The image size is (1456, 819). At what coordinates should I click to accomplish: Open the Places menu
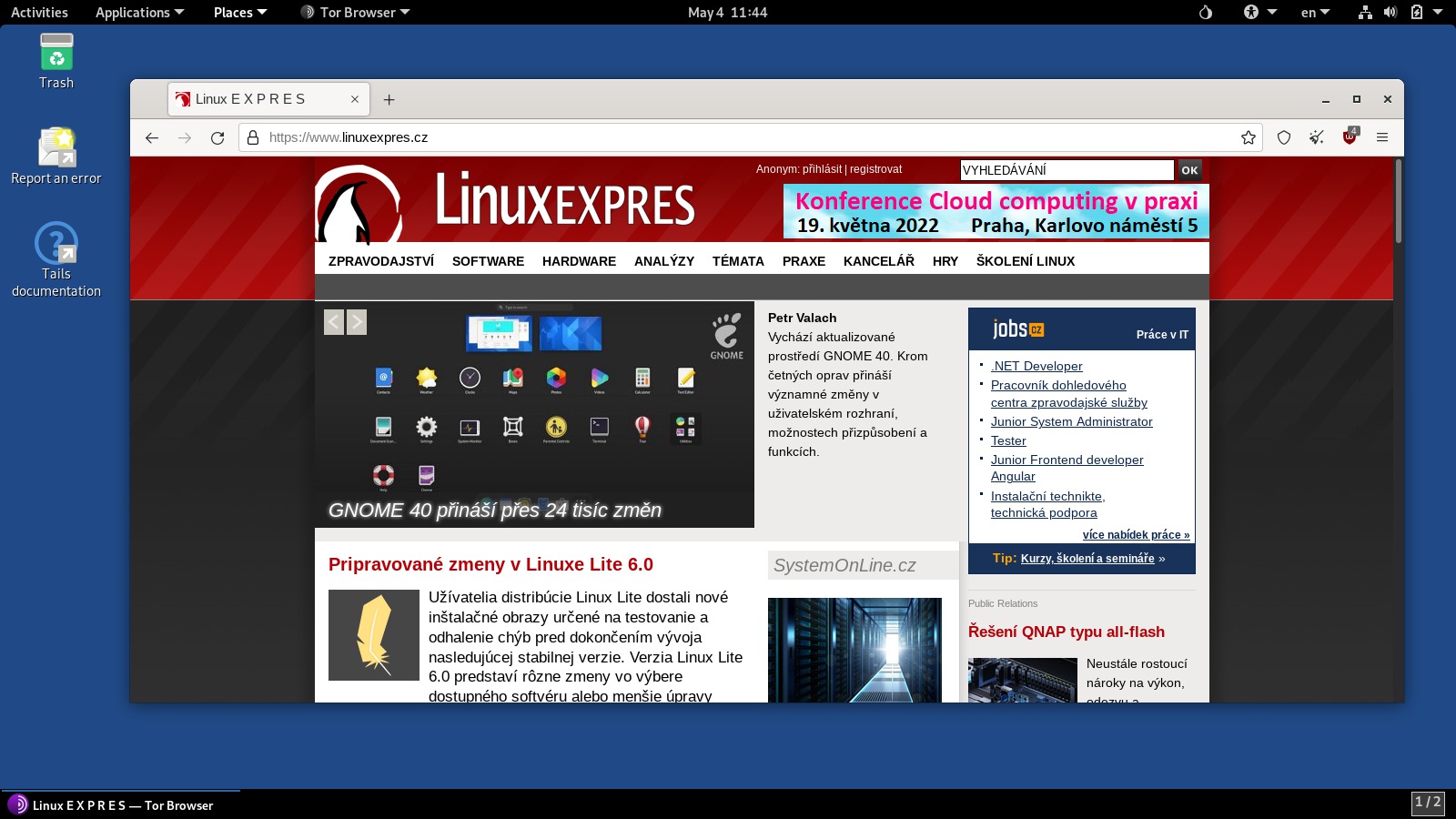click(240, 13)
